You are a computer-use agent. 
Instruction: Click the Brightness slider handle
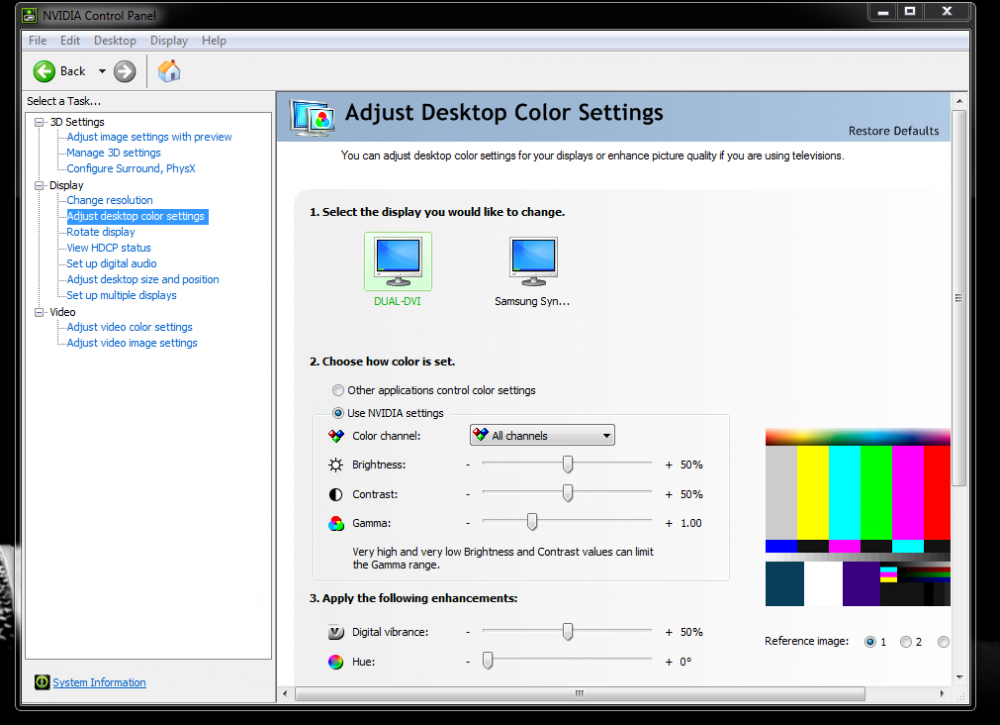pyautogui.click(x=568, y=465)
